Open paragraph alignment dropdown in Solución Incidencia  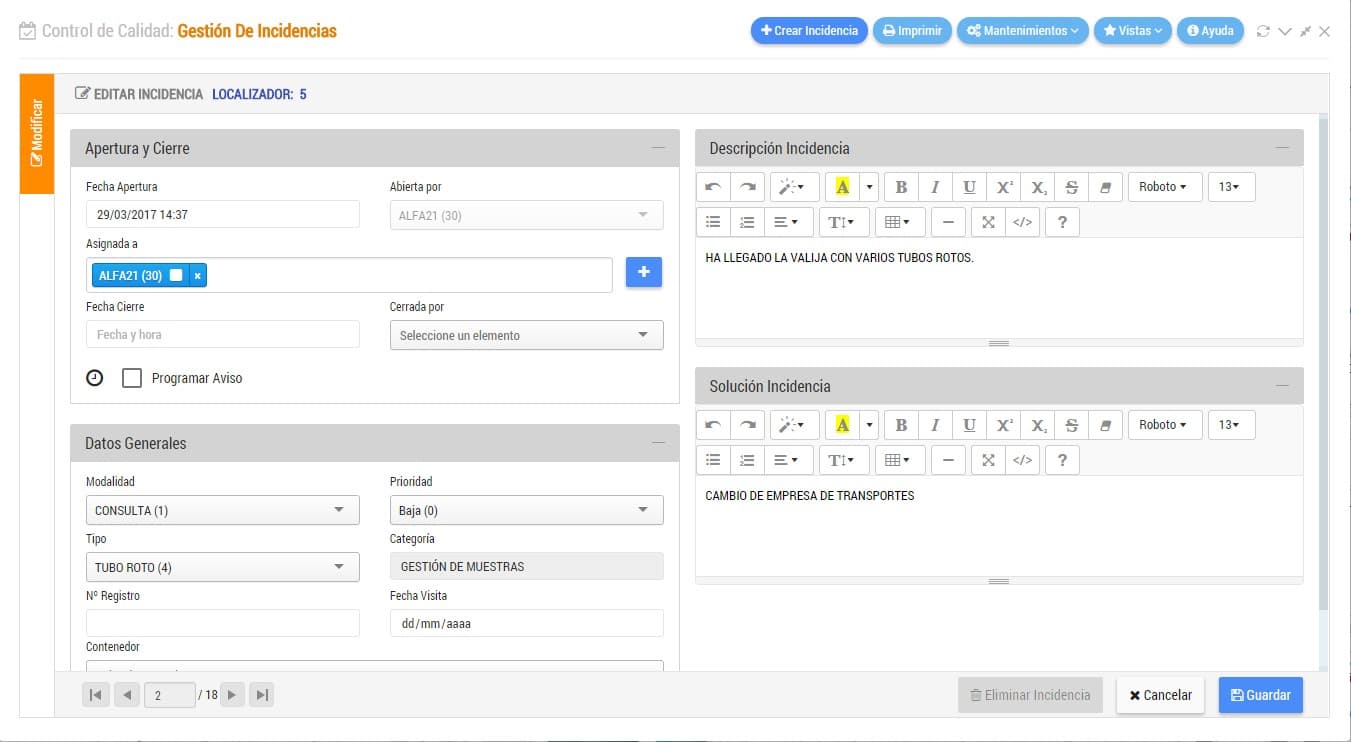click(x=789, y=460)
